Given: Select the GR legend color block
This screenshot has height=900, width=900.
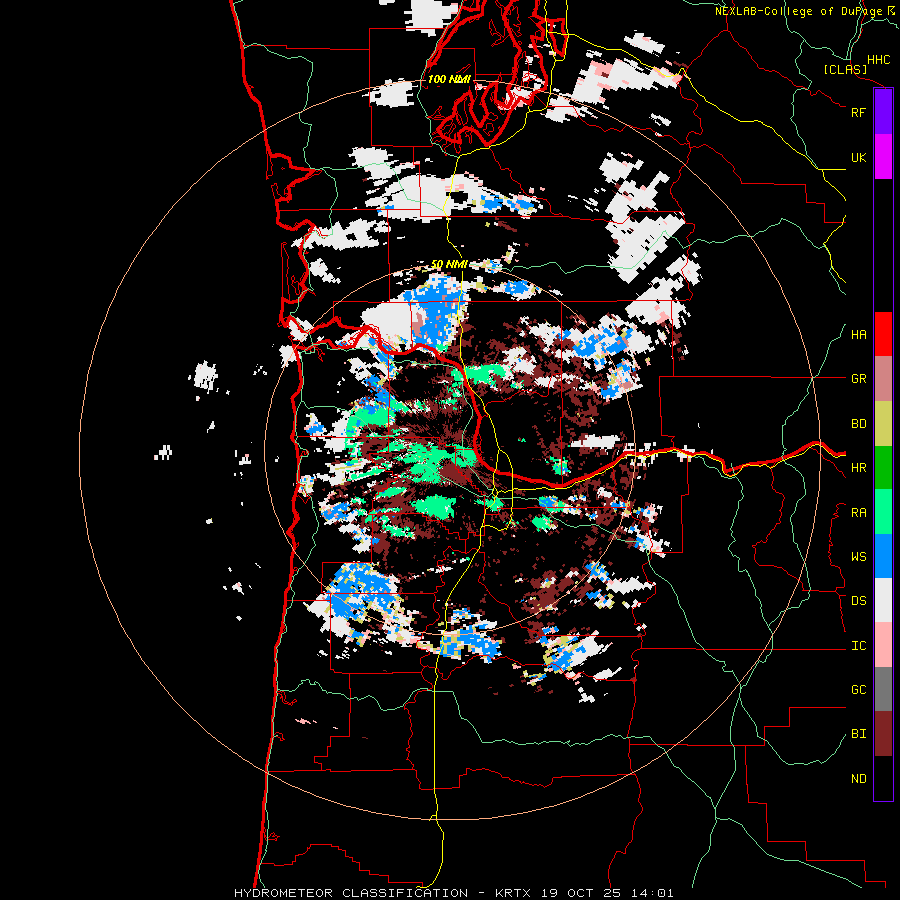Looking at the screenshot, I should point(883,379).
